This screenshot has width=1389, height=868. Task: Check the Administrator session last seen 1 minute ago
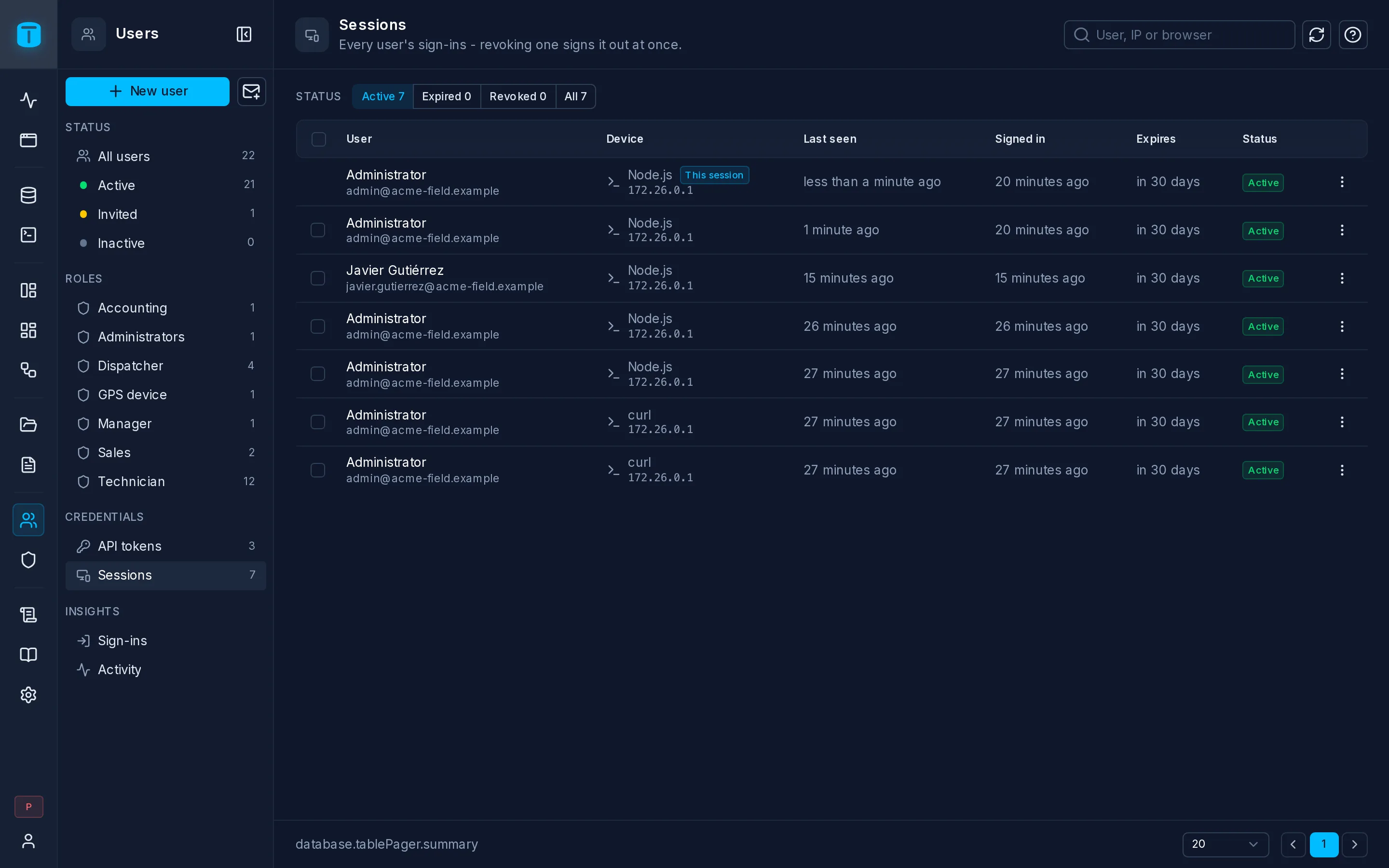coord(317,230)
